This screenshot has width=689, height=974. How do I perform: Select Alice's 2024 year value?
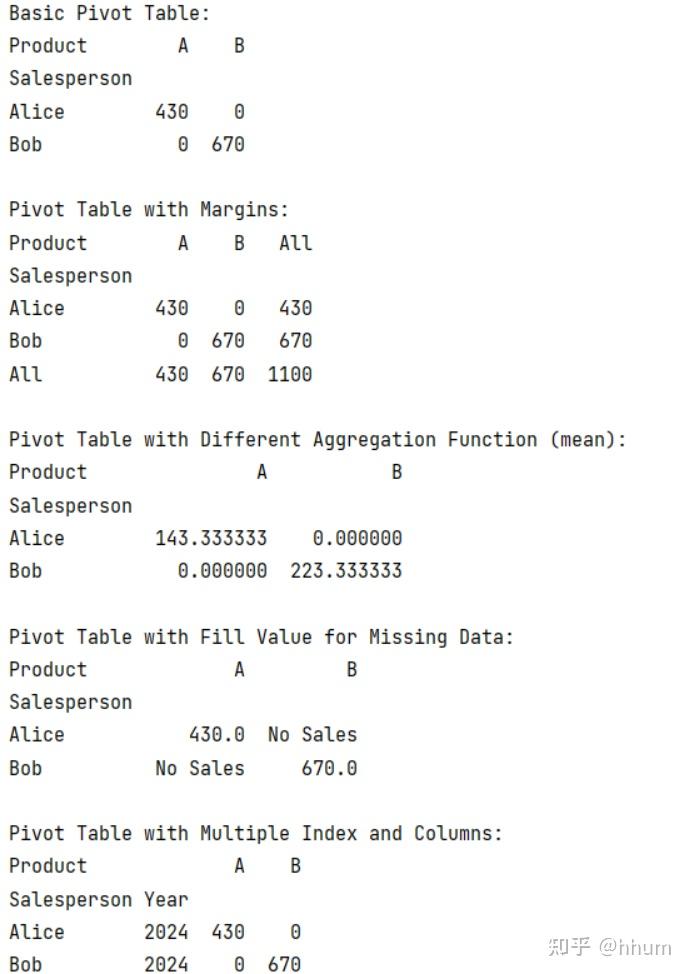[166, 932]
